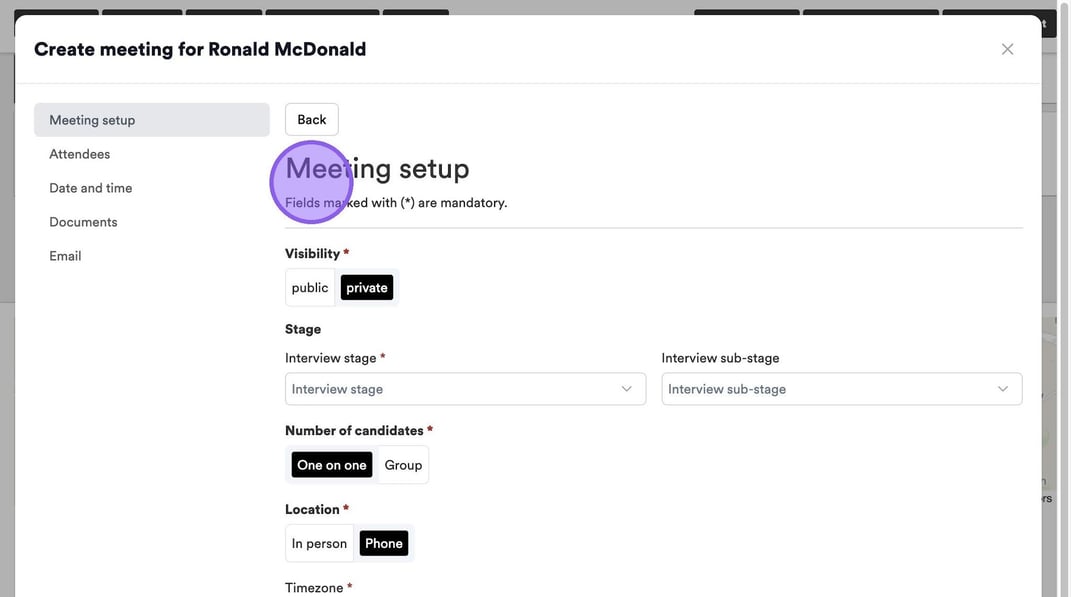
Task: Close the Create meeting dialog
Action: click(x=1007, y=49)
